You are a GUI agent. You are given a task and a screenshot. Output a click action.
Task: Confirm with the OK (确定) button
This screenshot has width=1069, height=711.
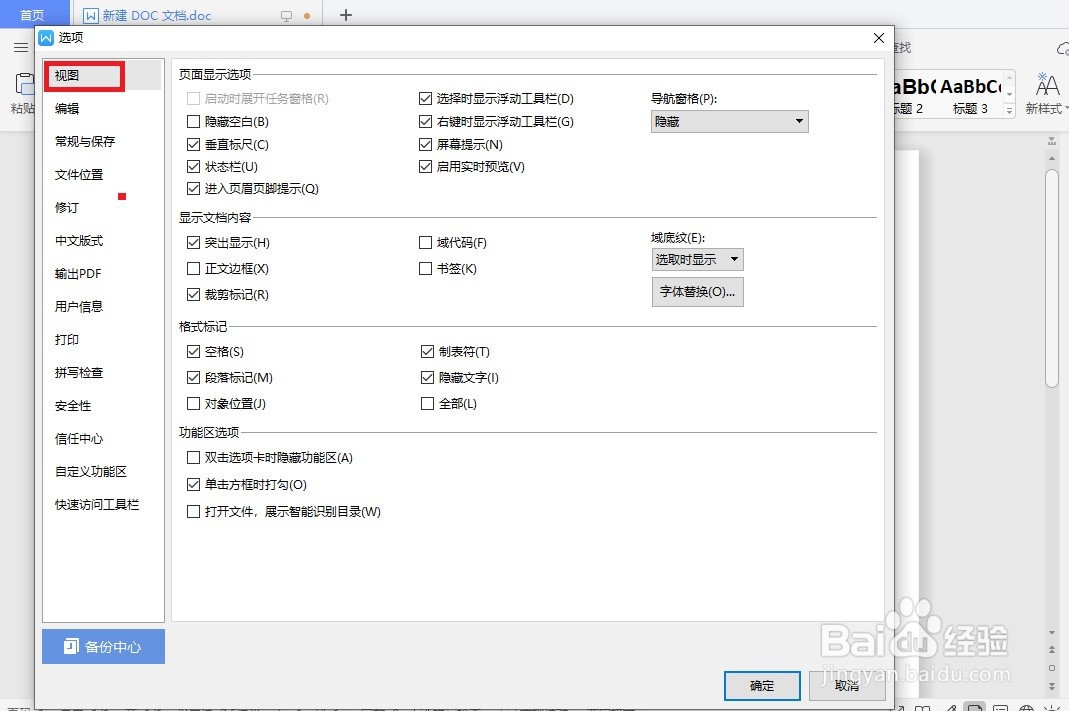[x=762, y=686]
